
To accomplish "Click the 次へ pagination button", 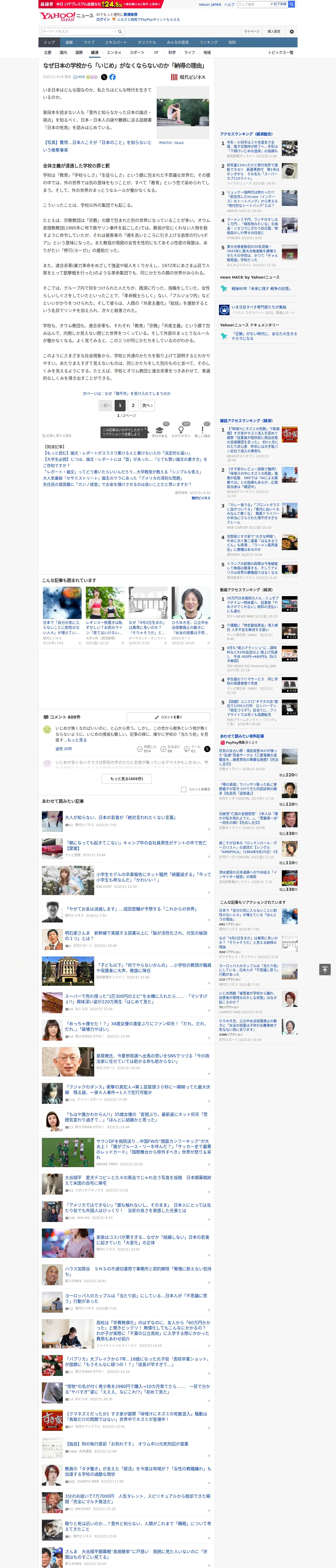I will [148, 405].
